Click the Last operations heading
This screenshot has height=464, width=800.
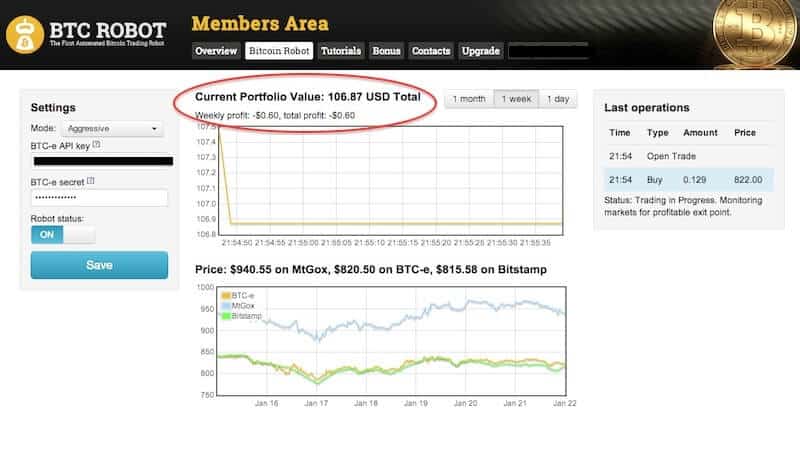click(x=646, y=108)
